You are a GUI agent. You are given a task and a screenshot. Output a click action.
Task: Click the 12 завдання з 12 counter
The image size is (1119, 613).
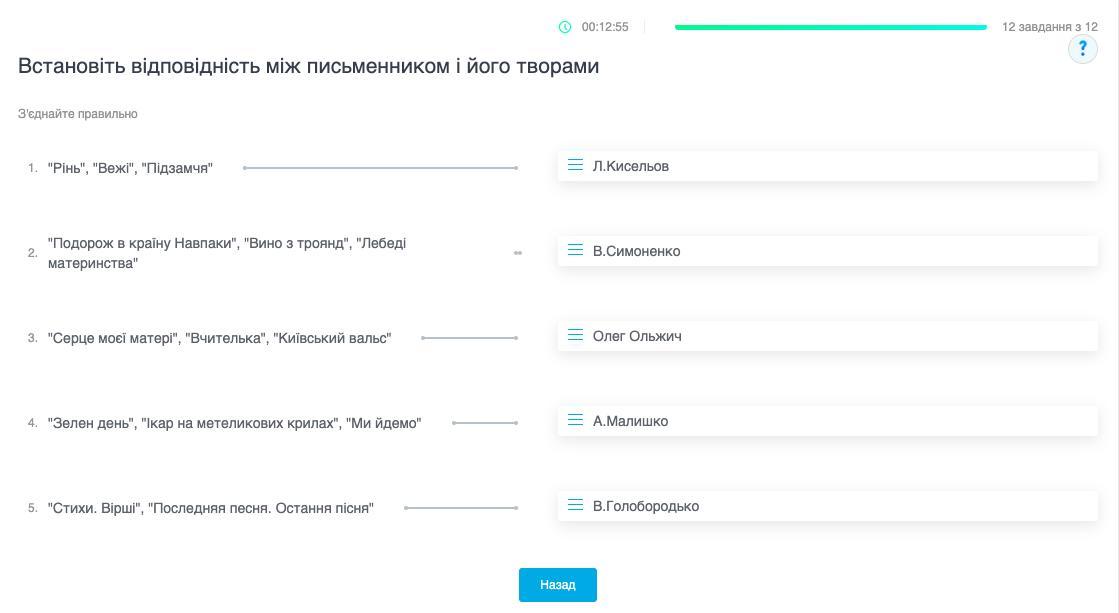[x=1050, y=27]
